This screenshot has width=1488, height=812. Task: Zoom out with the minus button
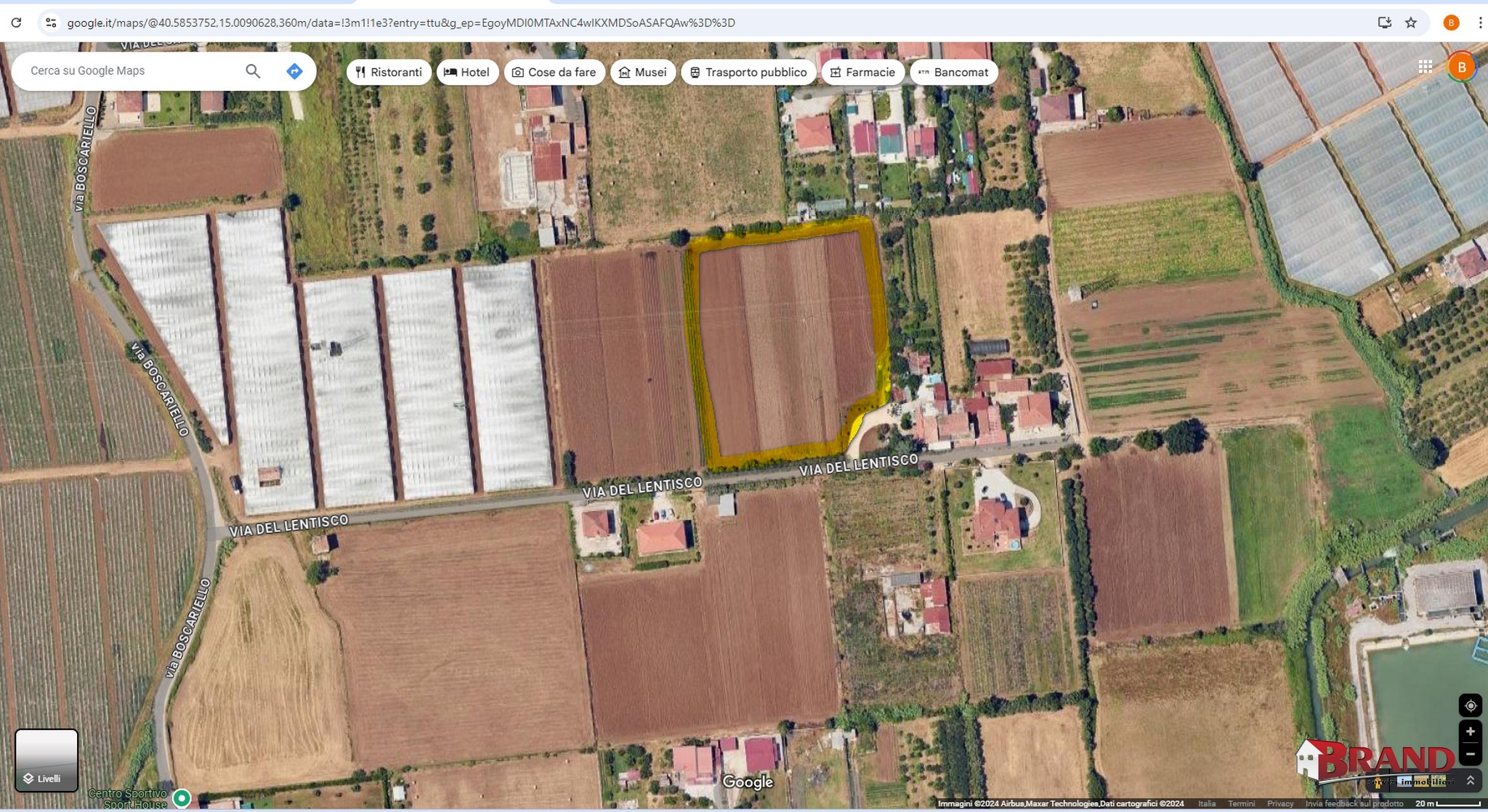tap(1470, 754)
